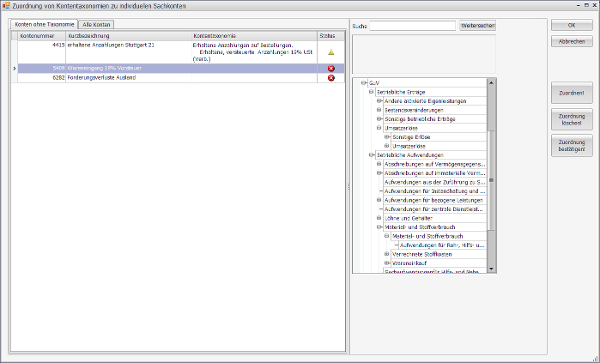Screen dimensions: 600x363
Task: Click the tree scrollbar down arrow
Action: (491, 269)
